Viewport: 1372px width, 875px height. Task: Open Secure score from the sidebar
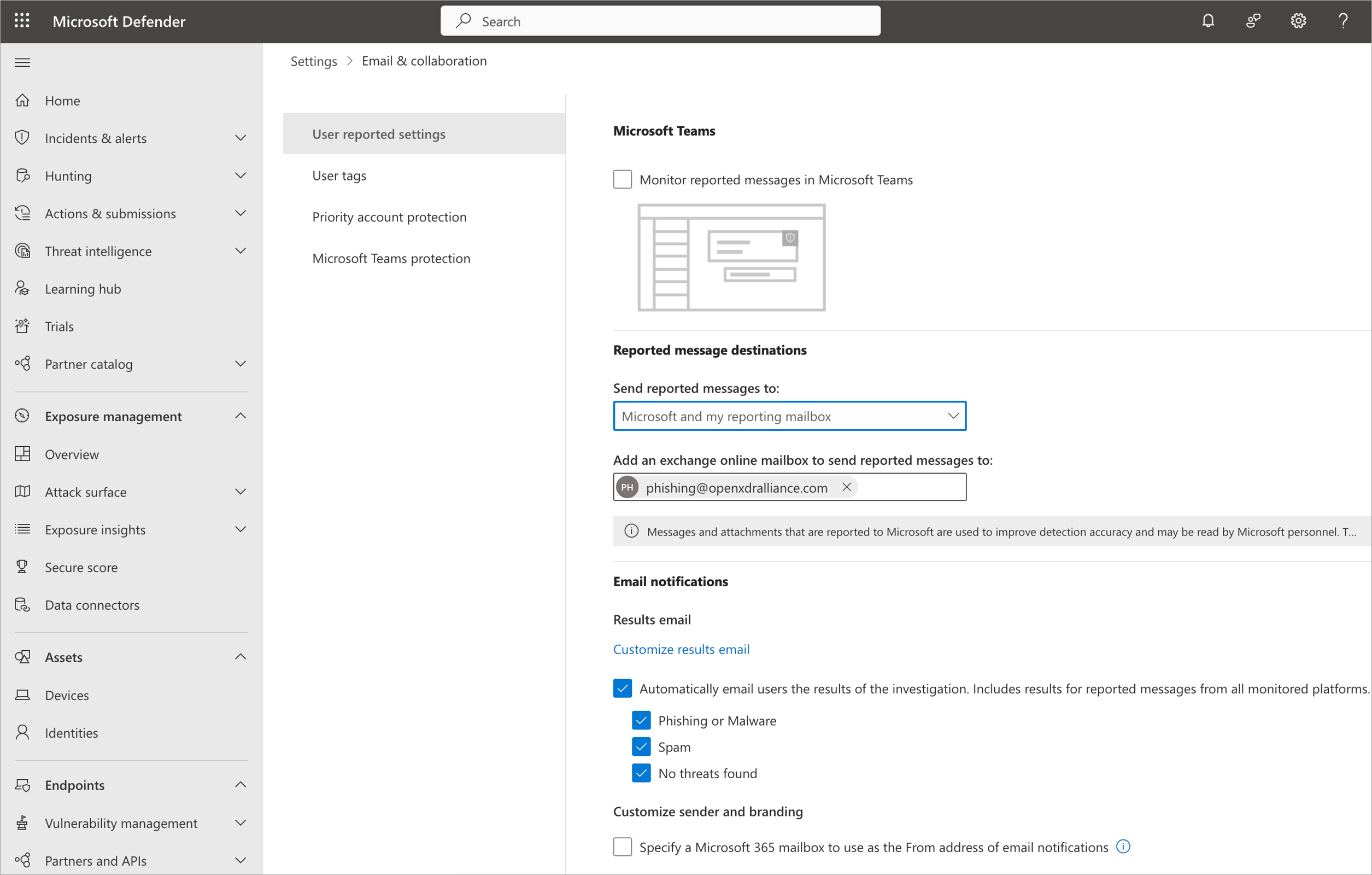click(x=80, y=567)
